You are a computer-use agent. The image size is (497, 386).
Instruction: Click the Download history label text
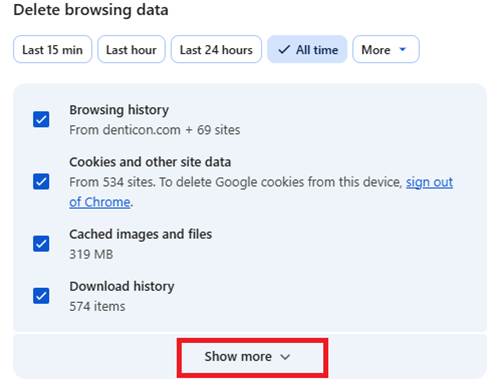coord(122,286)
